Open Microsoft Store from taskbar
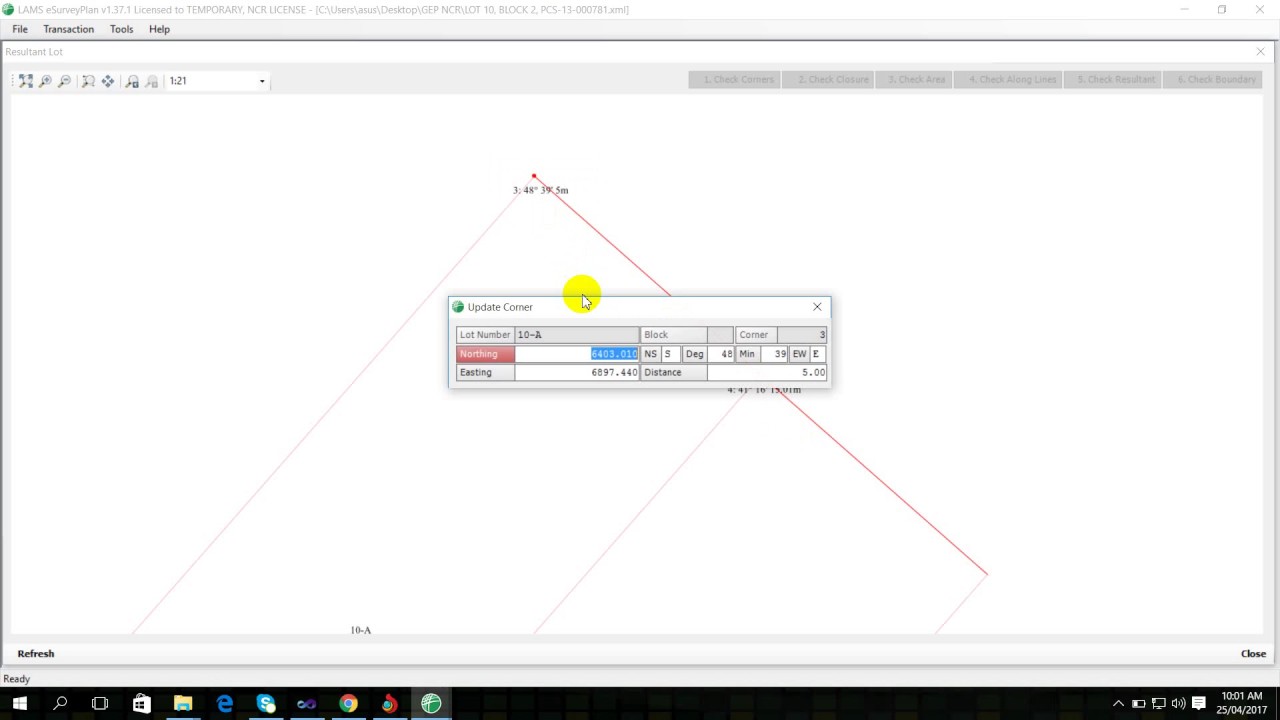The image size is (1280, 720). (x=141, y=704)
